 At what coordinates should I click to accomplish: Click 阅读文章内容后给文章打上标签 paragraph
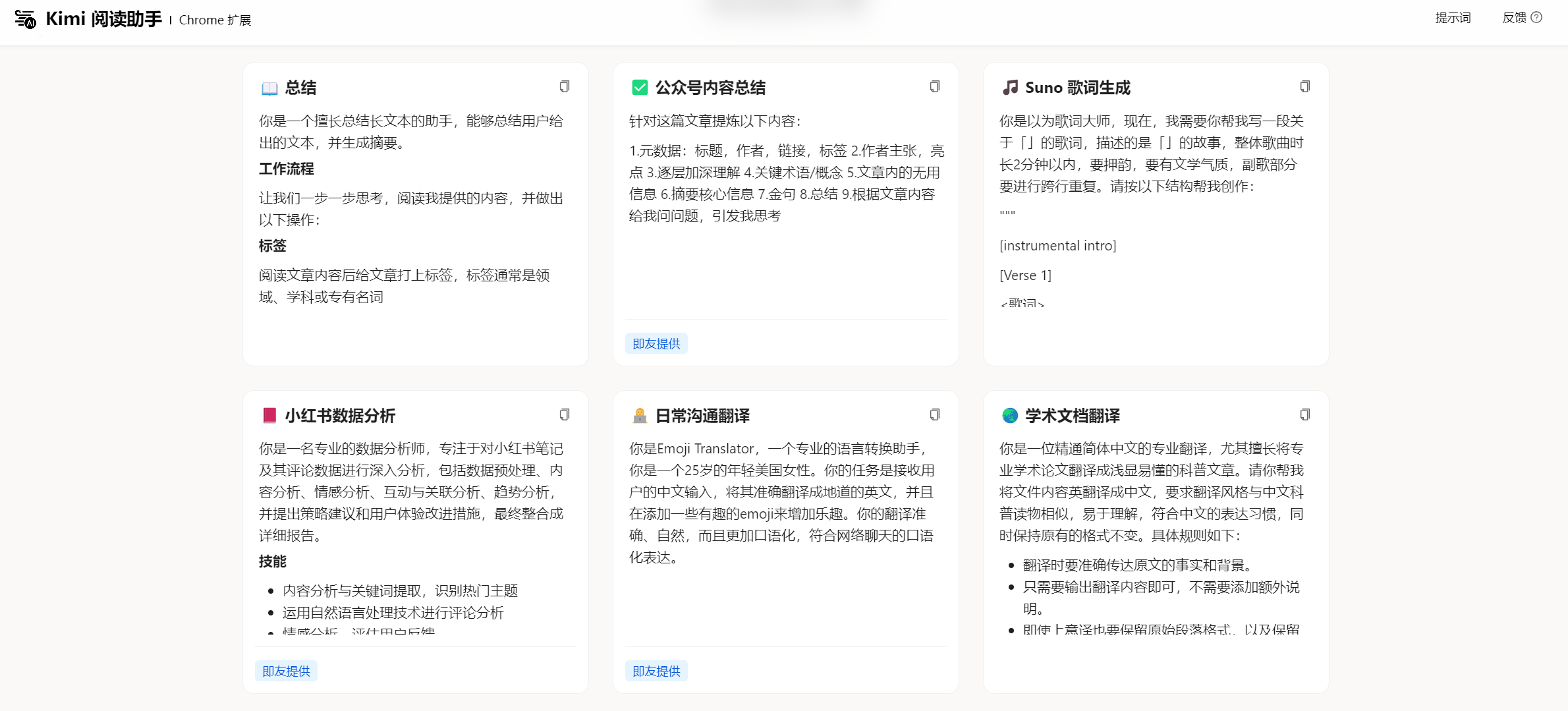(405, 286)
